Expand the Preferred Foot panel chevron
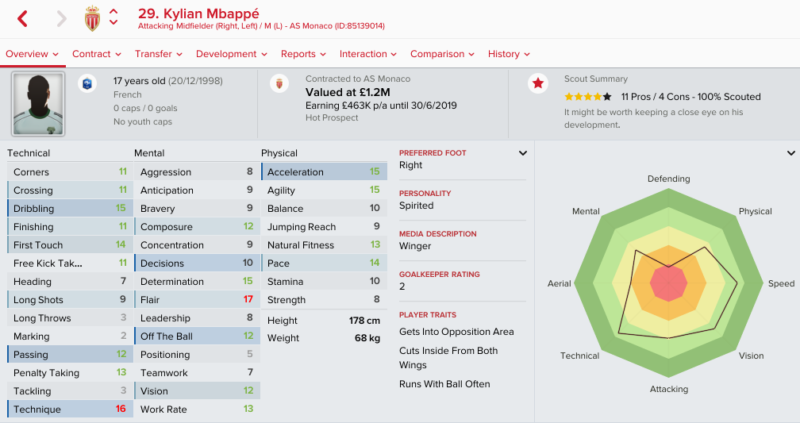This screenshot has height=423, width=800. click(x=522, y=153)
